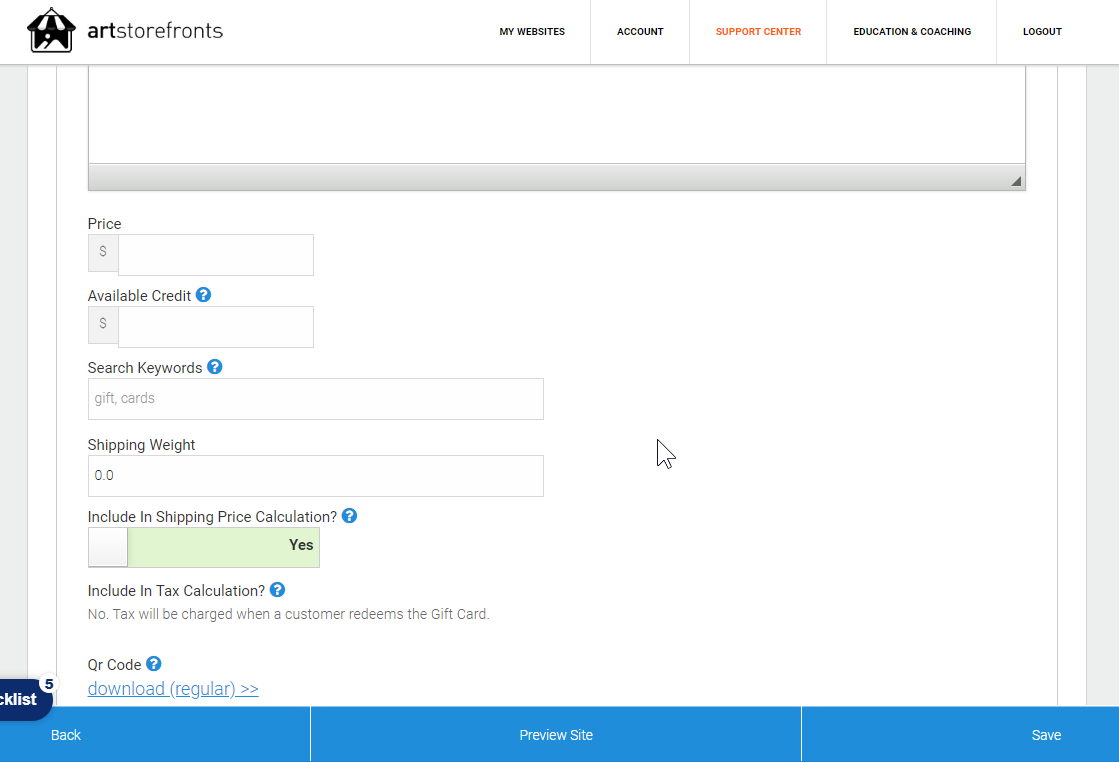1119x762 pixels.
Task: Open Education & Coaching menu
Action: 912,32
